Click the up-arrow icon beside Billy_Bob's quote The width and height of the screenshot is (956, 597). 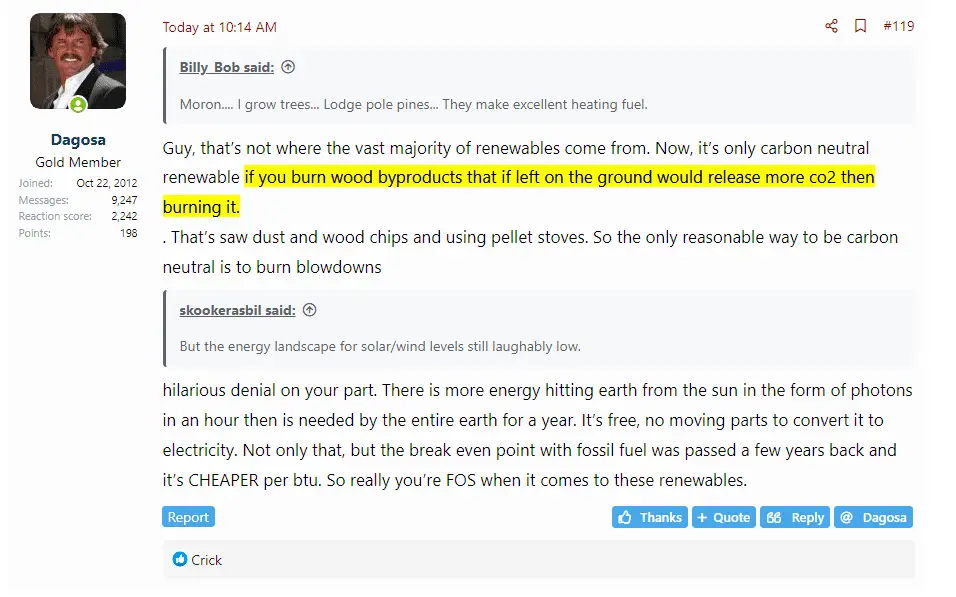pos(288,67)
